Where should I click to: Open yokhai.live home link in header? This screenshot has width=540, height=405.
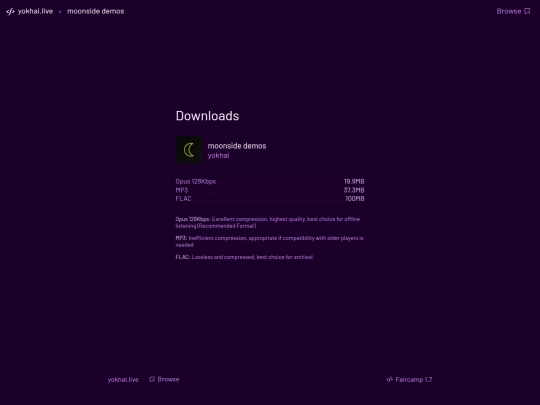(x=35, y=11)
